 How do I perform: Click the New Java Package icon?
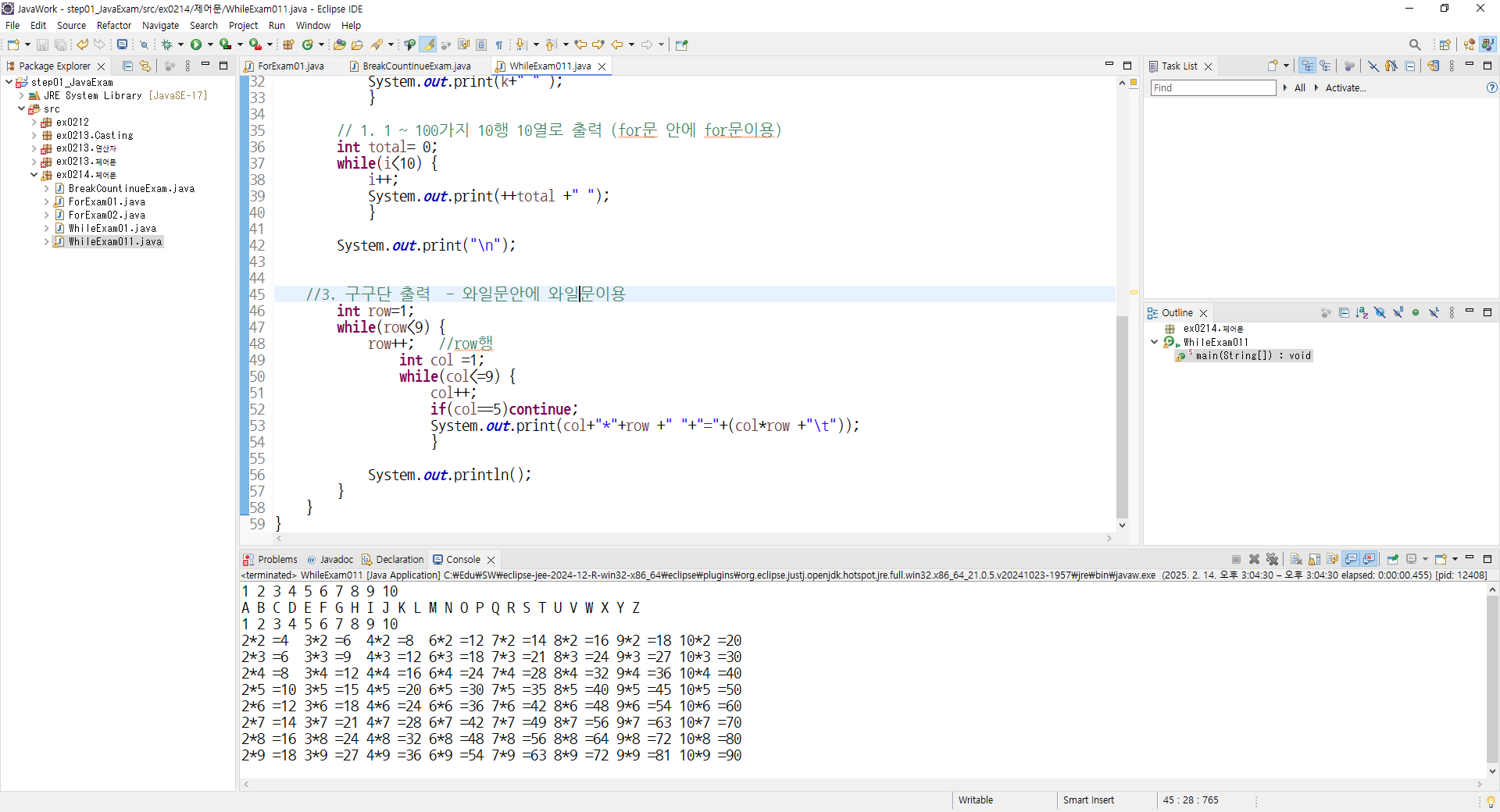[x=288, y=45]
